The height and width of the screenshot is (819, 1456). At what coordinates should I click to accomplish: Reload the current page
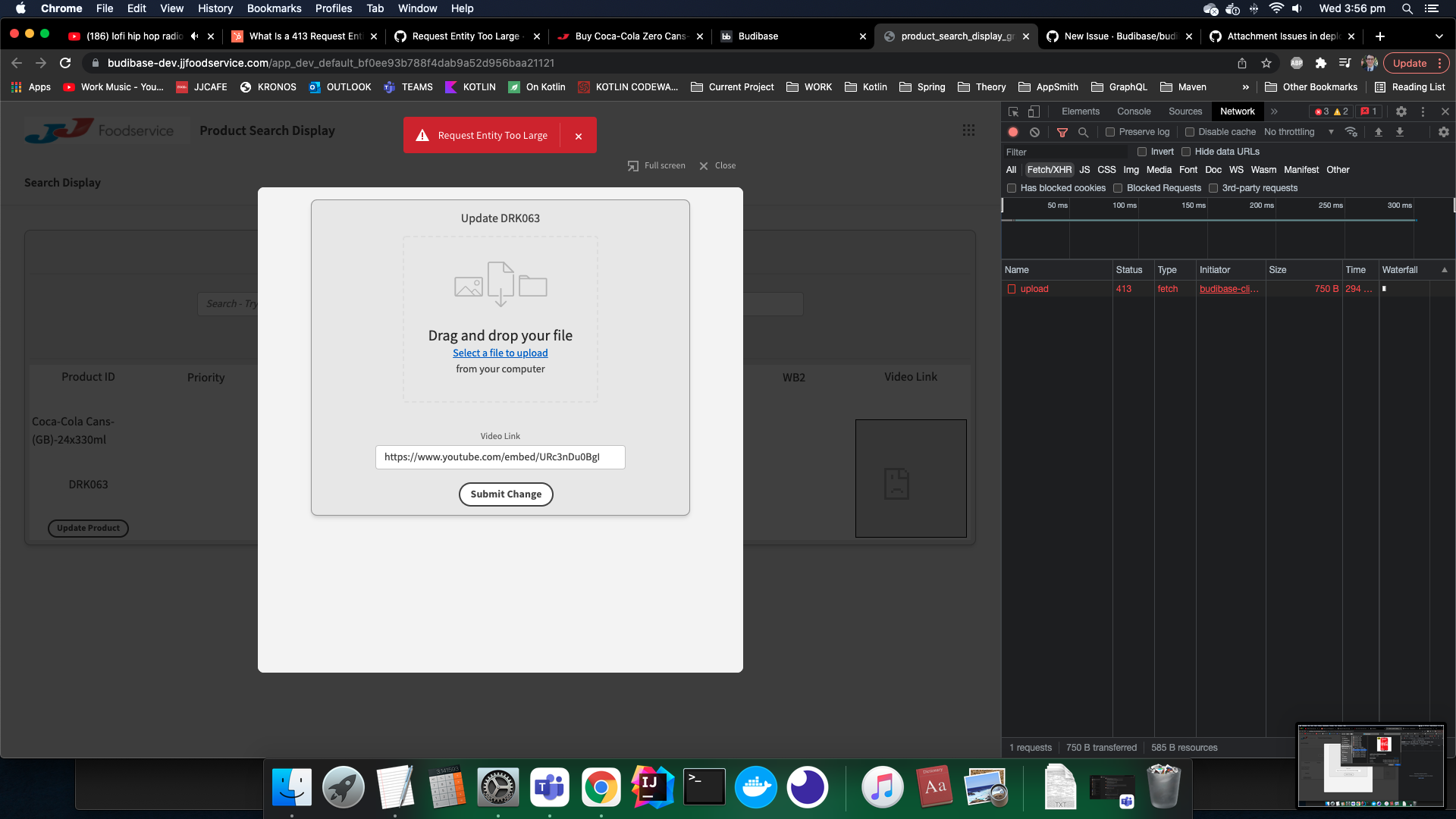click(x=66, y=63)
